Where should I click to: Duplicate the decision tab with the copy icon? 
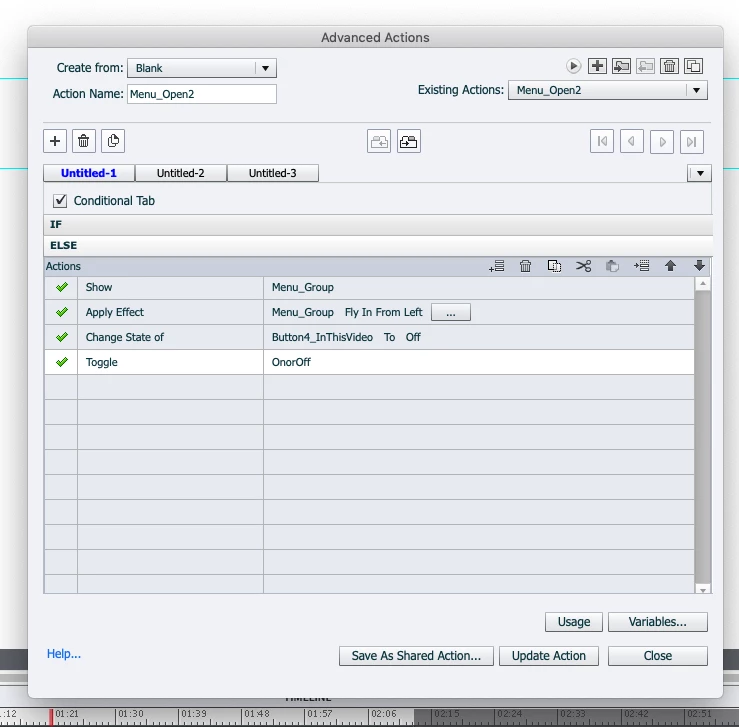click(113, 141)
